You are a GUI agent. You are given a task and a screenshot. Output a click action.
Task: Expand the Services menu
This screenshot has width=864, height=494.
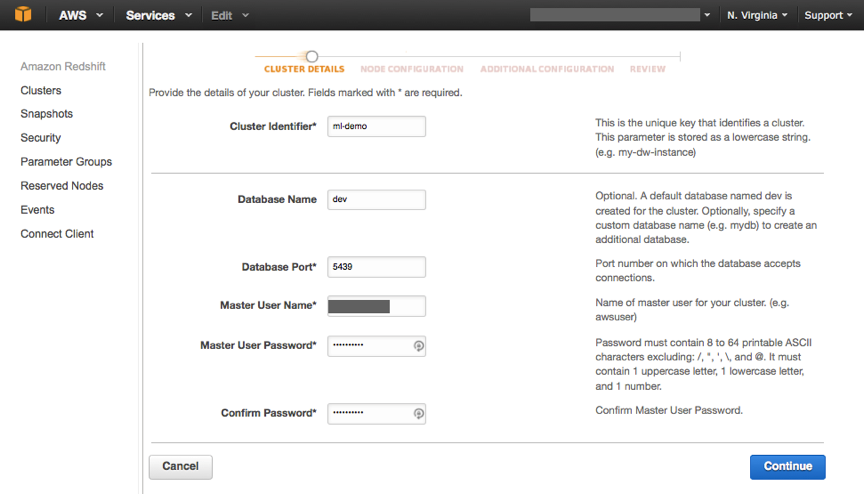159,15
